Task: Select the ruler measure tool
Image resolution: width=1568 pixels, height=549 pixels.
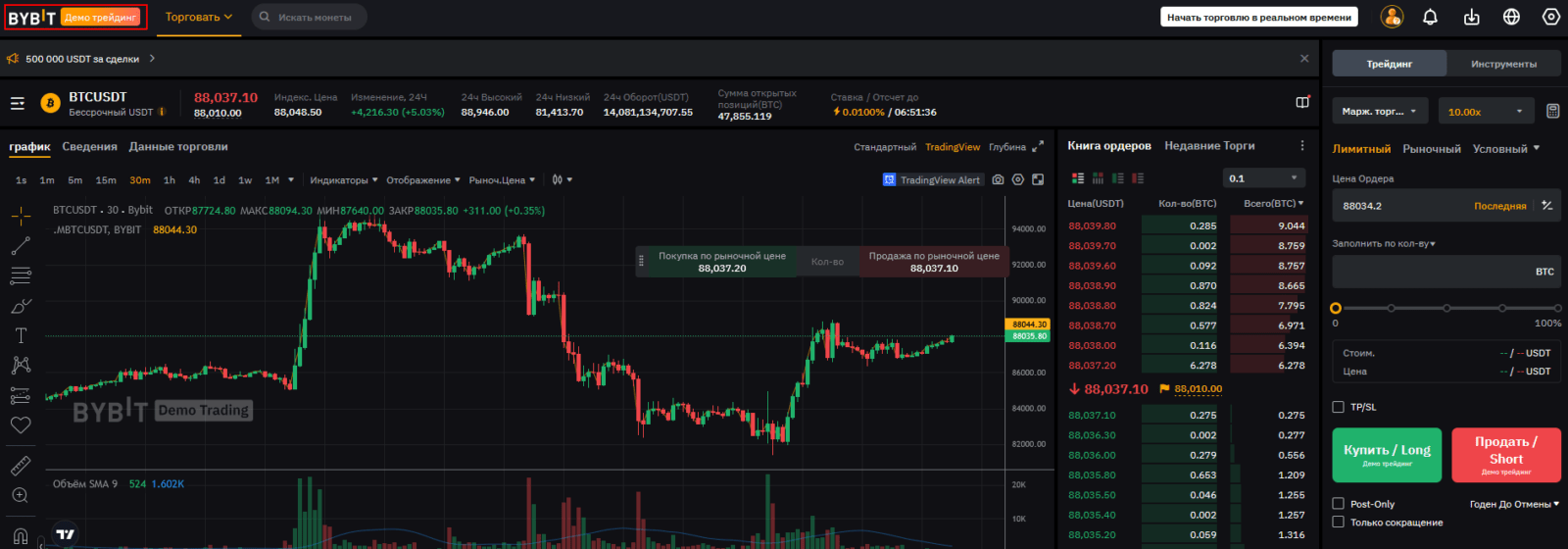Action: [x=21, y=465]
